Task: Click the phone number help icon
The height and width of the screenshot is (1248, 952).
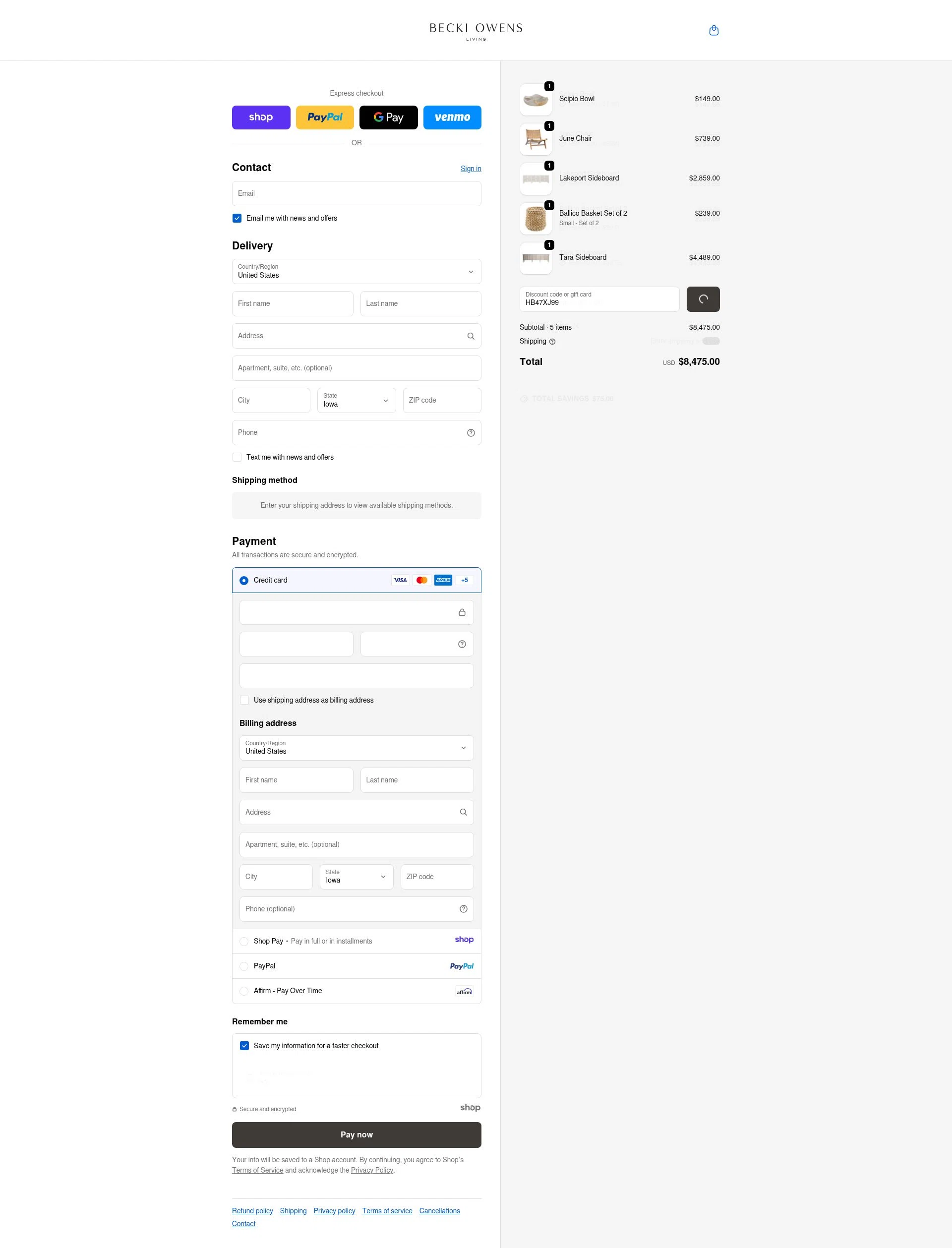Action: pyautogui.click(x=471, y=432)
